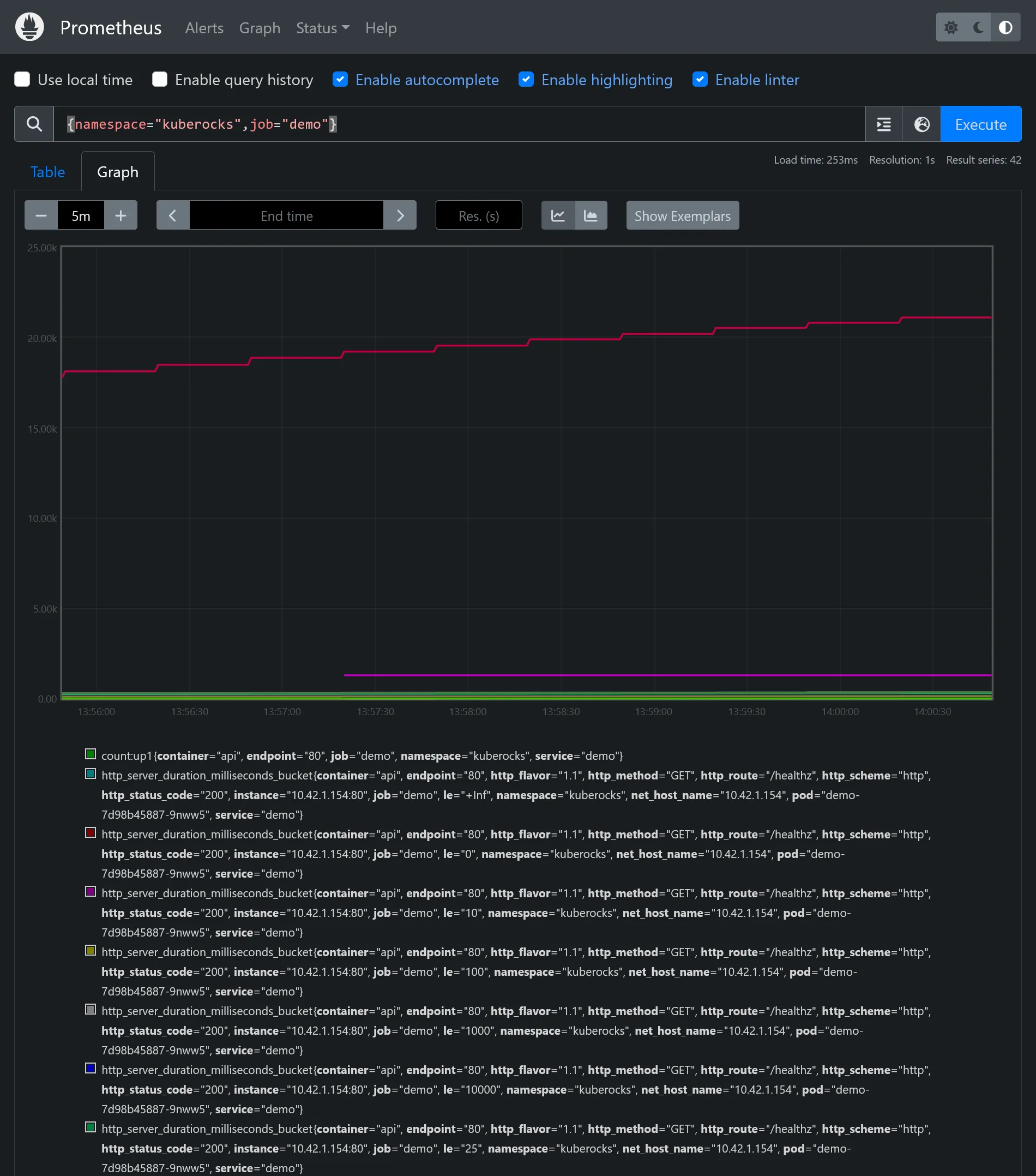Viewport: 1036px width, 1176px height.
Task: Enable the Use local time checkbox
Action: (x=22, y=80)
